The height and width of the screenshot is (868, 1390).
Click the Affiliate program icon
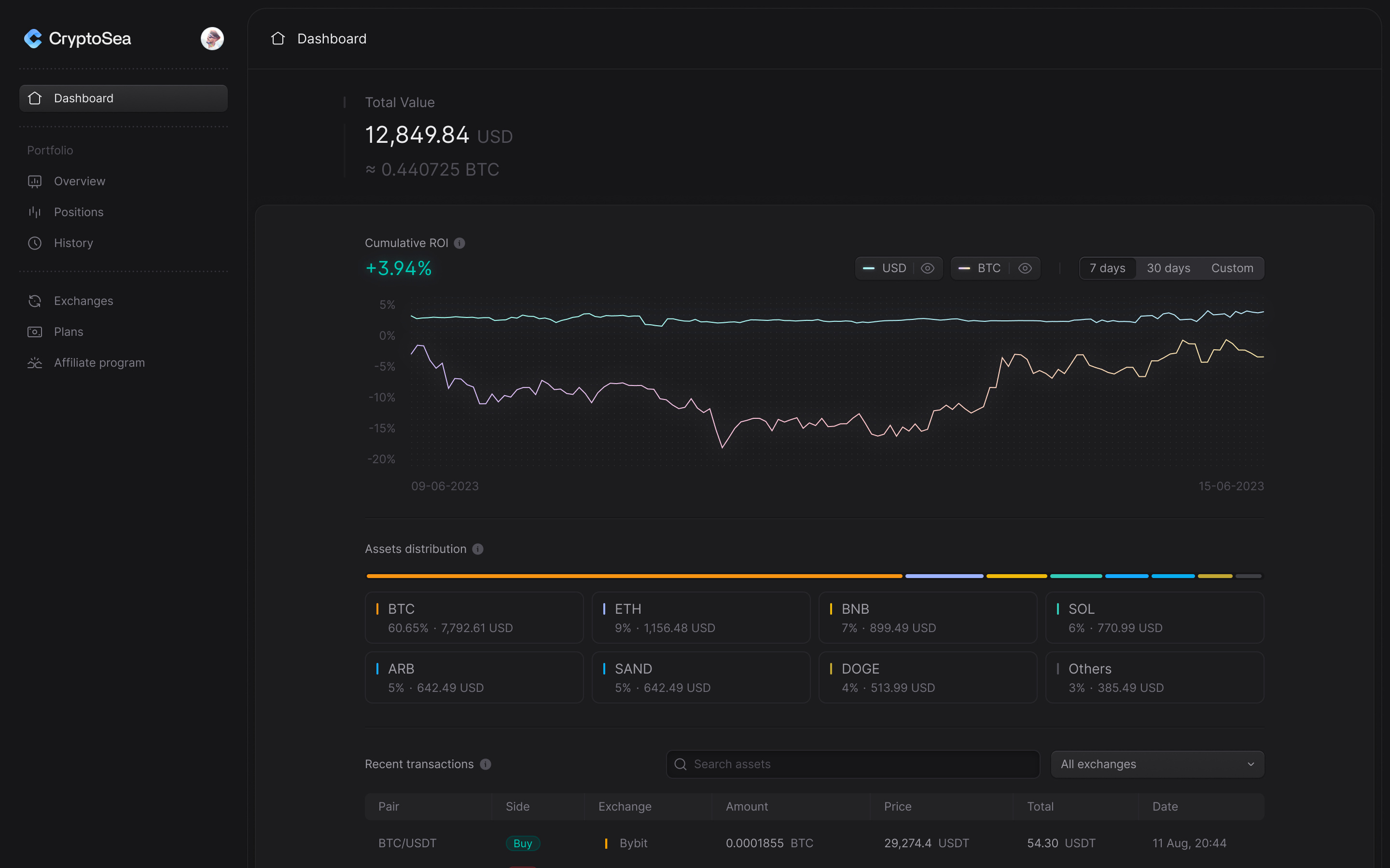[x=35, y=363]
